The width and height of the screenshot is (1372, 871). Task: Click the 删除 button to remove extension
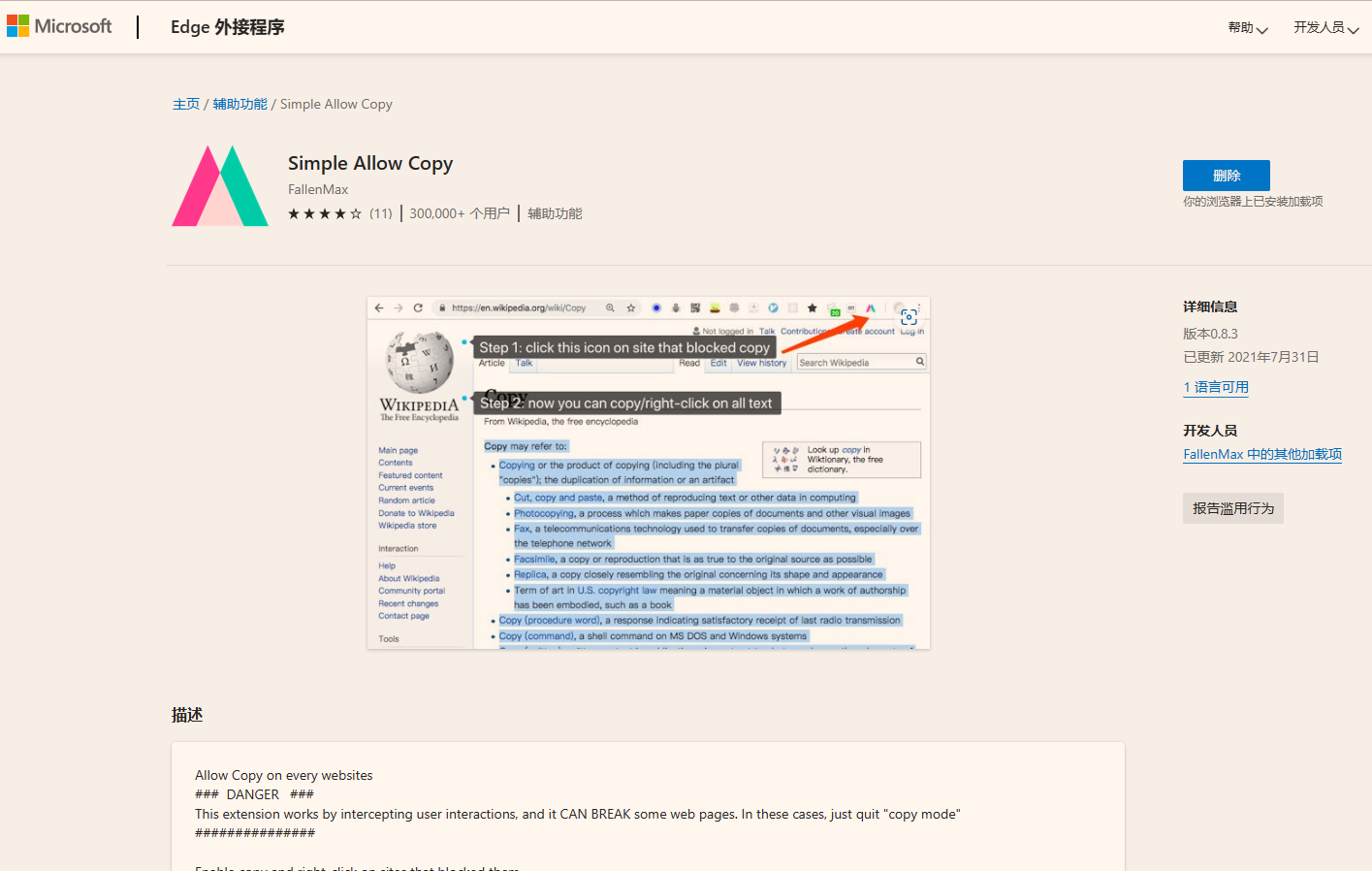coord(1227,176)
